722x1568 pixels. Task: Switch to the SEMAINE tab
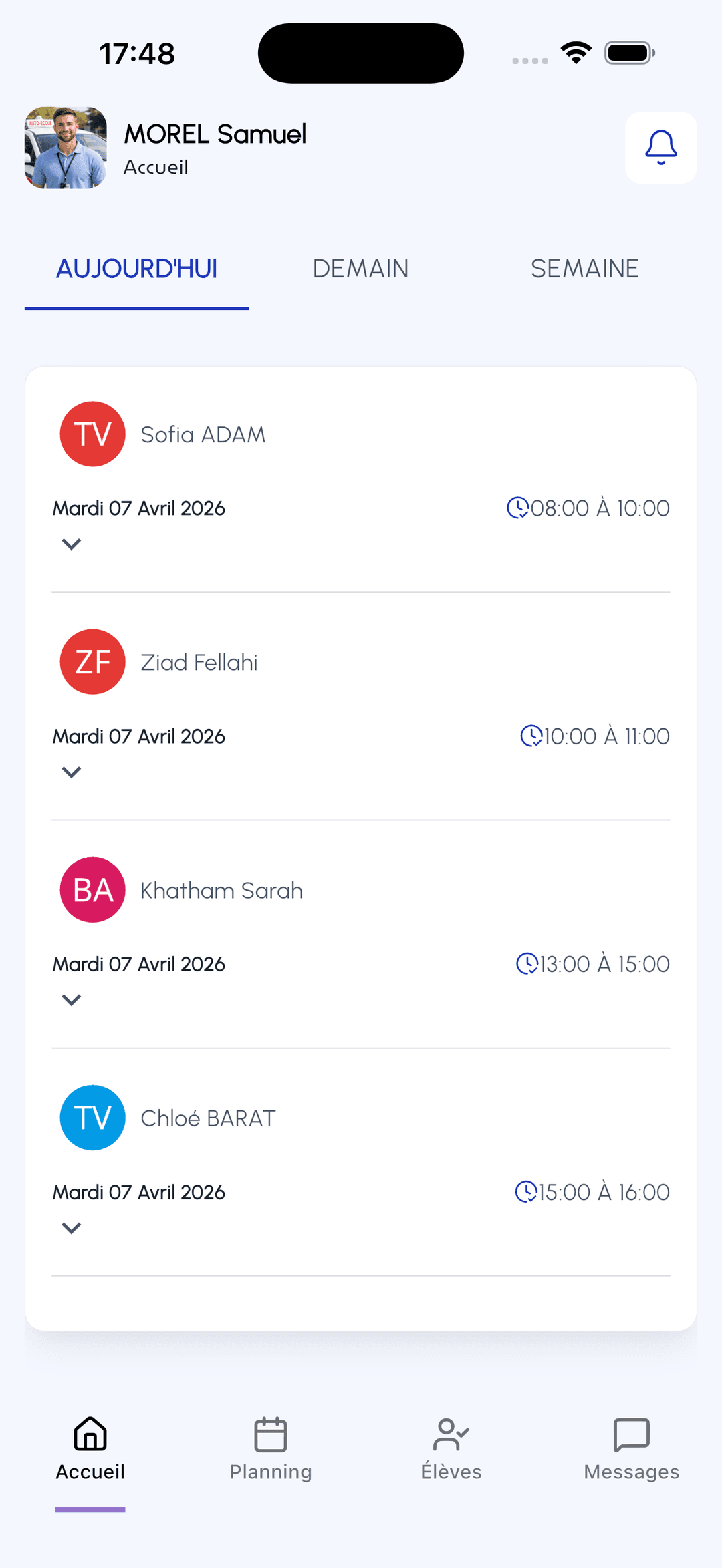pyautogui.click(x=584, y=269)
